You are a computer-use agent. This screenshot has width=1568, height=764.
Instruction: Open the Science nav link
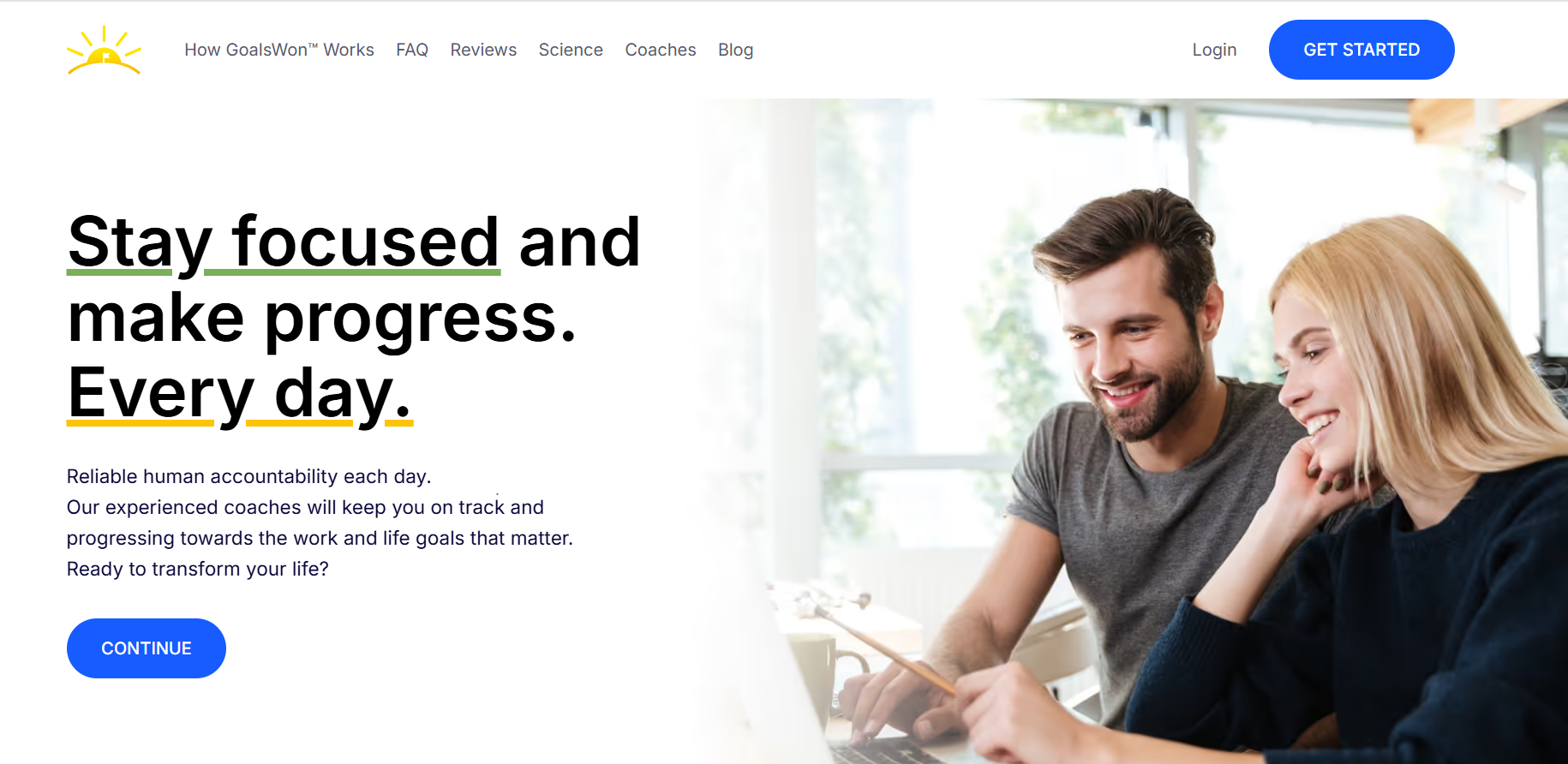coord(571,50)
